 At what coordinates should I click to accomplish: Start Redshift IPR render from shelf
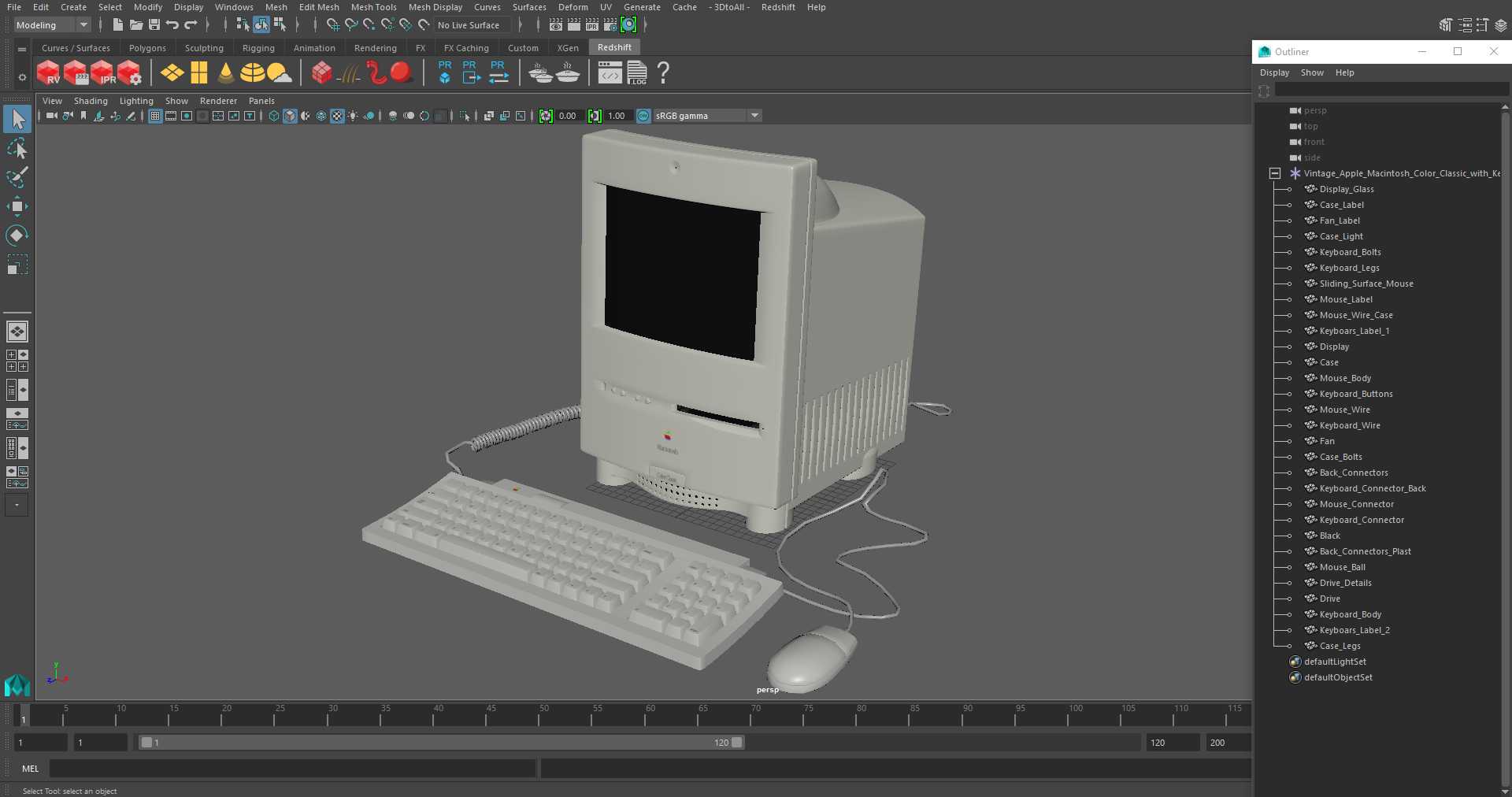pos(102,73)
